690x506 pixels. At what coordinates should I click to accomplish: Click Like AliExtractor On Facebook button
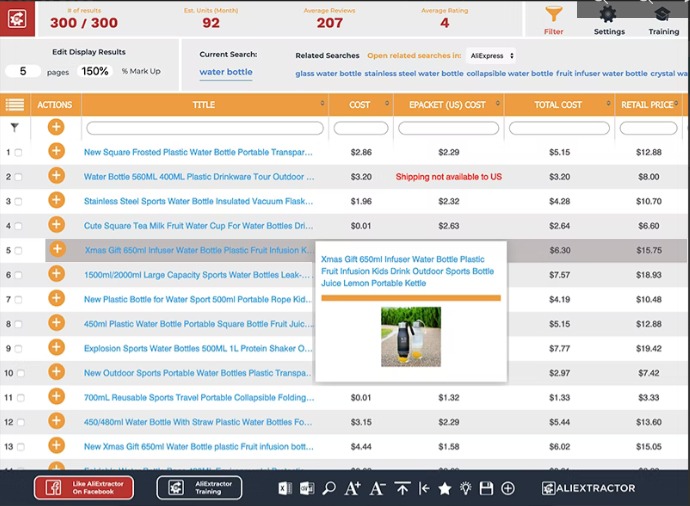point(84,488)
